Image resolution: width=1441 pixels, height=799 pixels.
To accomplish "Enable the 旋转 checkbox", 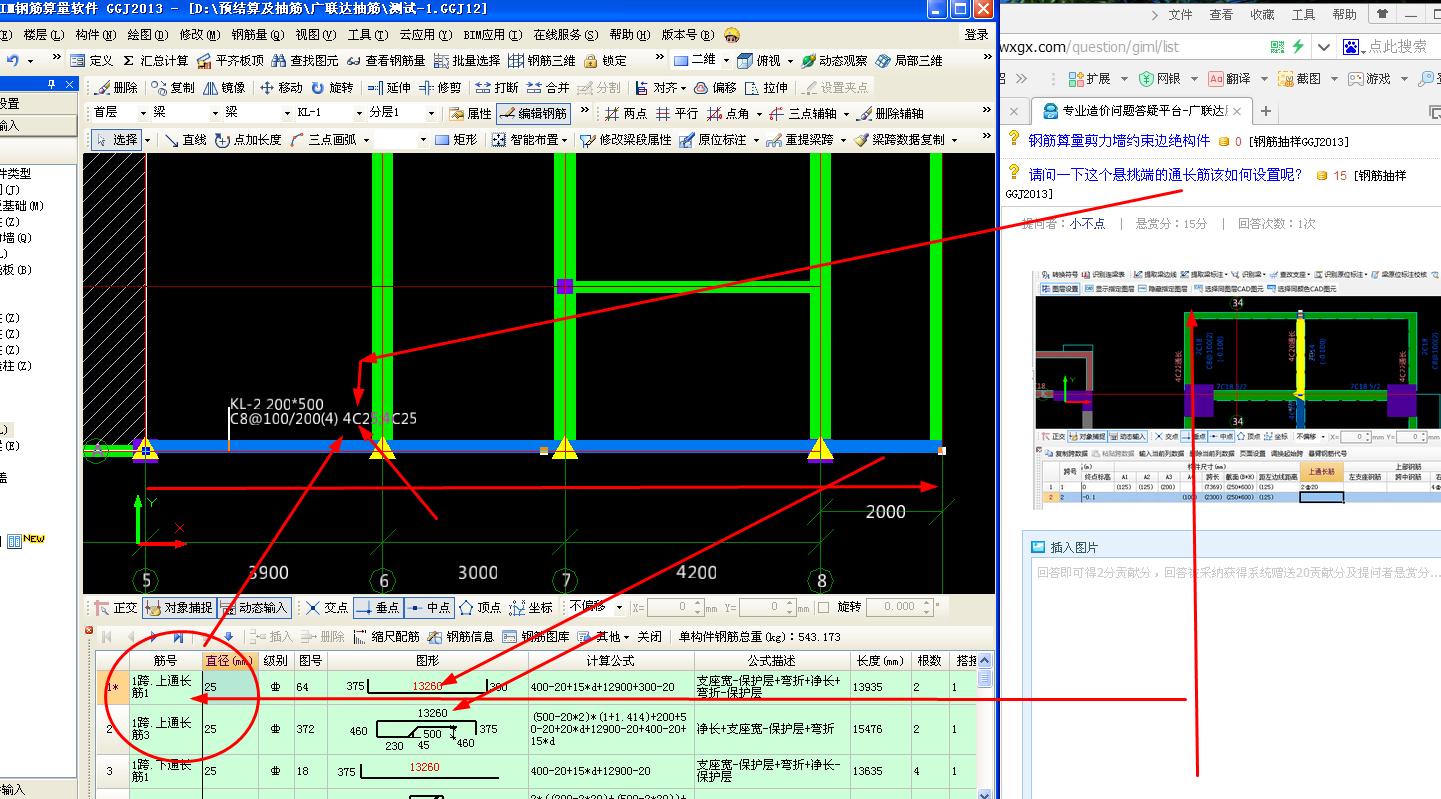I will tap(823, 607).
